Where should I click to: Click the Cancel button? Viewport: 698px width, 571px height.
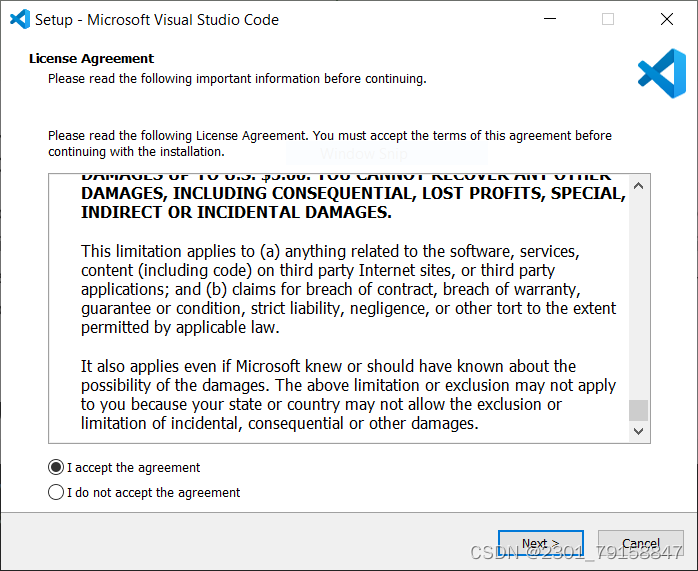coord(641,543)
